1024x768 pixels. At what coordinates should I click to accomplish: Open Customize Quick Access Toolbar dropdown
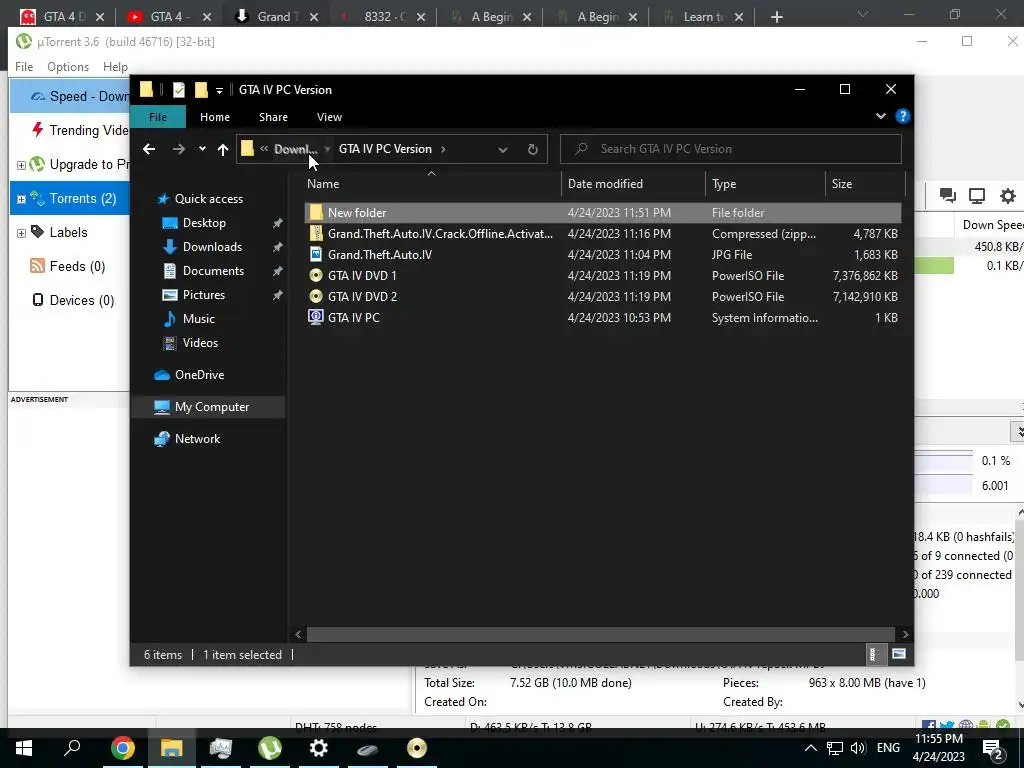tap(219, 90)
